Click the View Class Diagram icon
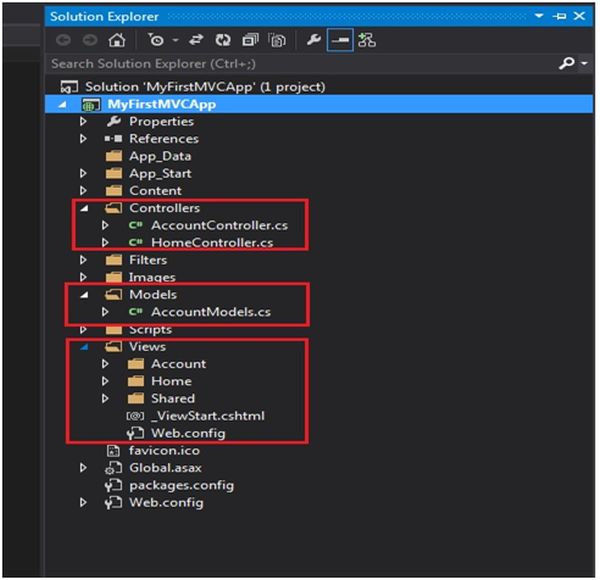The image size is (600, 580). coord(367,40)
